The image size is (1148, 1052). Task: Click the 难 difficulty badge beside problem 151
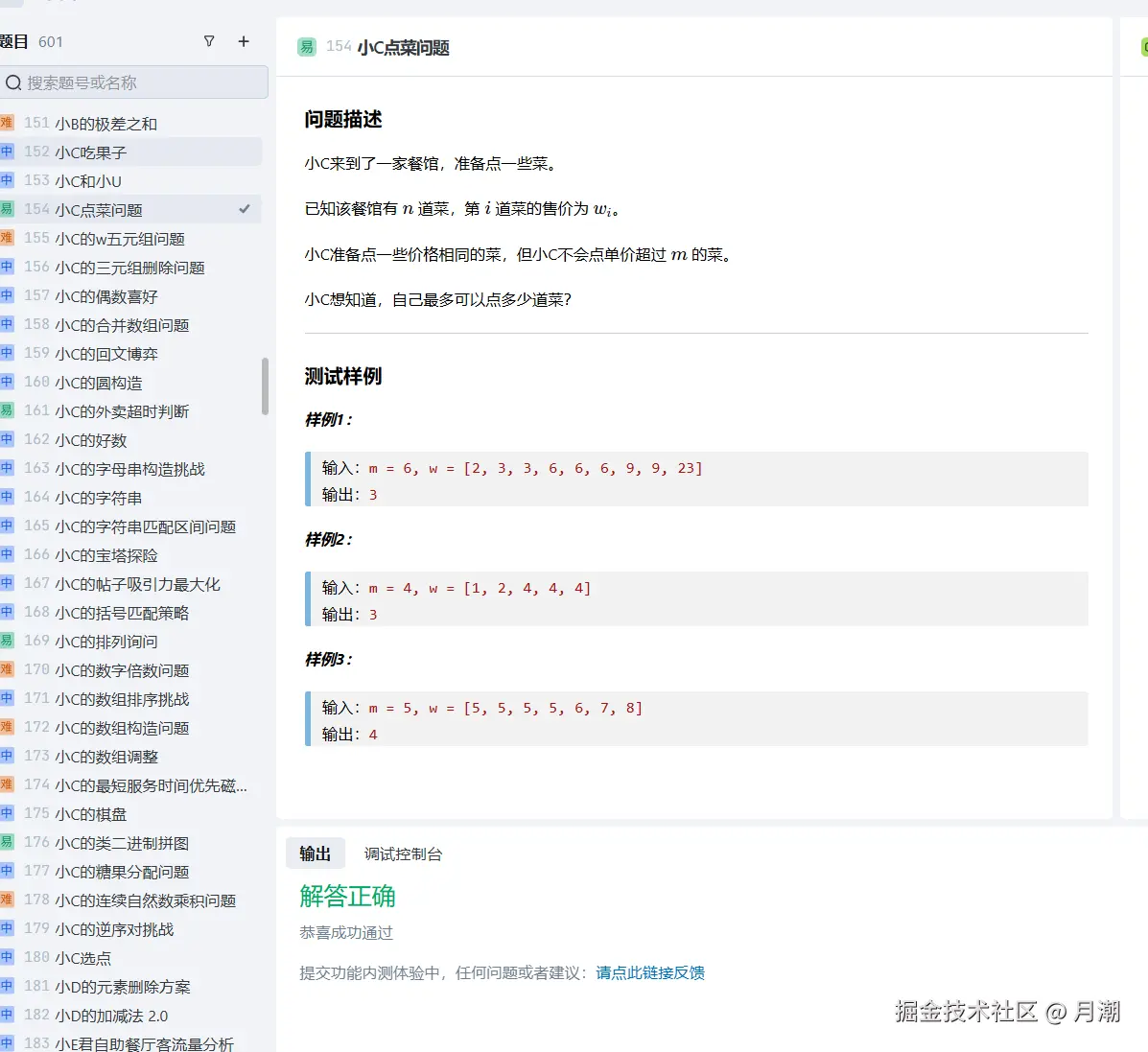9,123
